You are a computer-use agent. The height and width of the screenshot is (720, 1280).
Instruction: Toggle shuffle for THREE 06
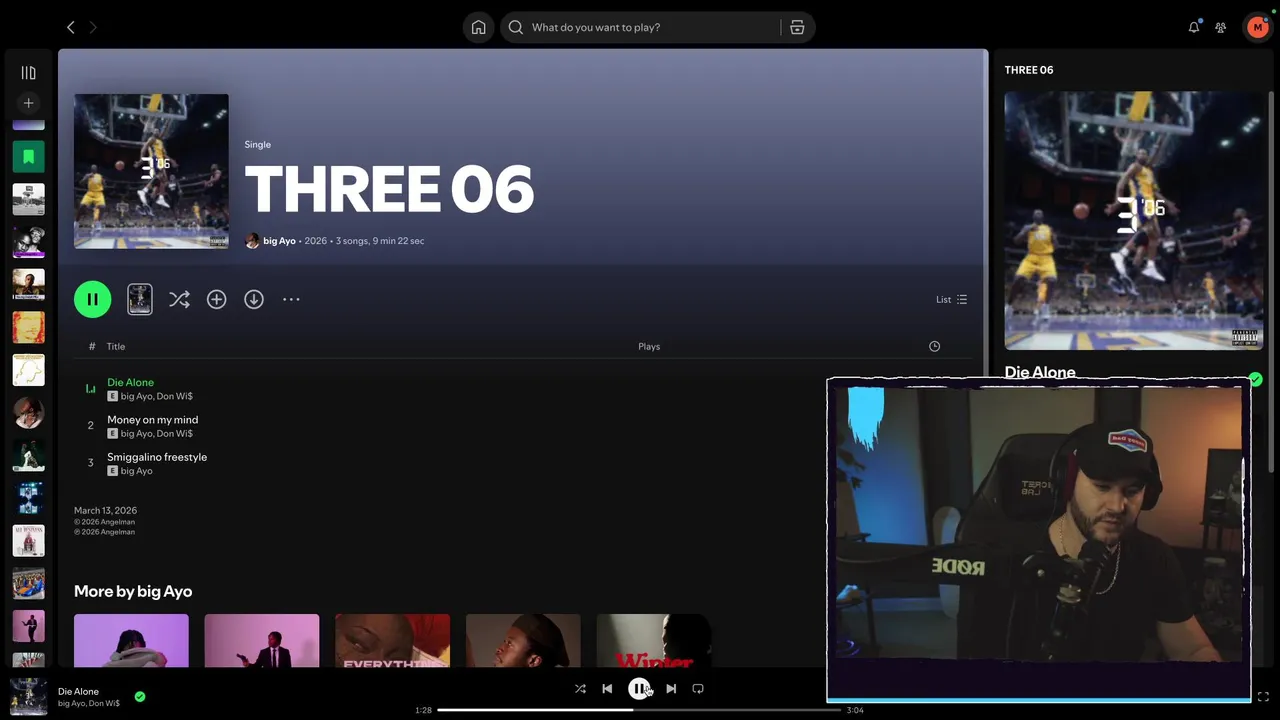pyautogui.click(x=179, y=299)
